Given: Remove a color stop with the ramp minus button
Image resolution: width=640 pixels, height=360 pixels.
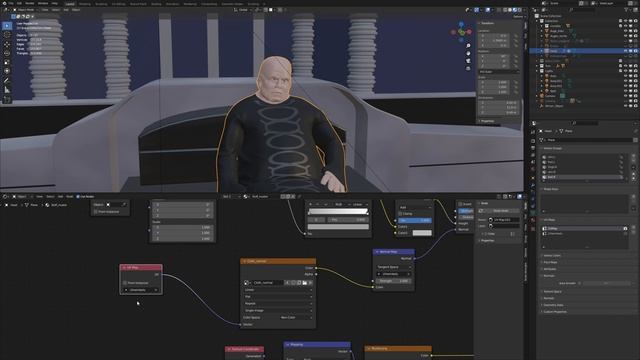Looking at the screenshot, I should pyautogui.click(x=318, y=204).
